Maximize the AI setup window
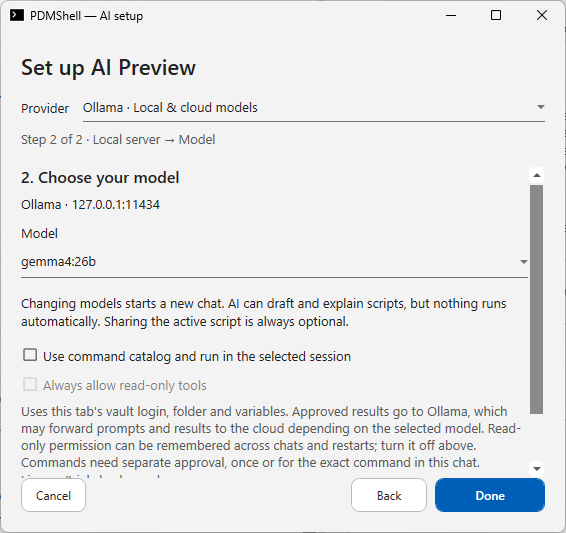566x533 pixels. pyautogui.click(x=496, y=16)
